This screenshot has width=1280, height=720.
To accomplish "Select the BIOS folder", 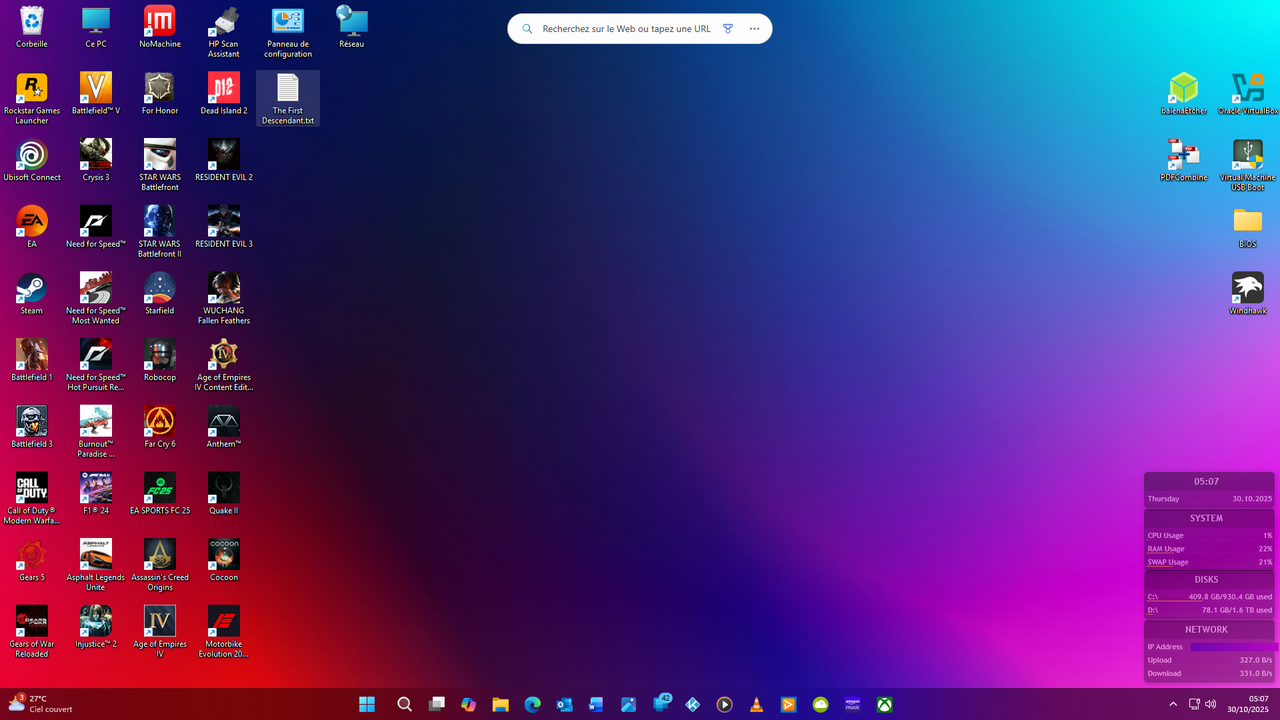I will point(1248,227).
